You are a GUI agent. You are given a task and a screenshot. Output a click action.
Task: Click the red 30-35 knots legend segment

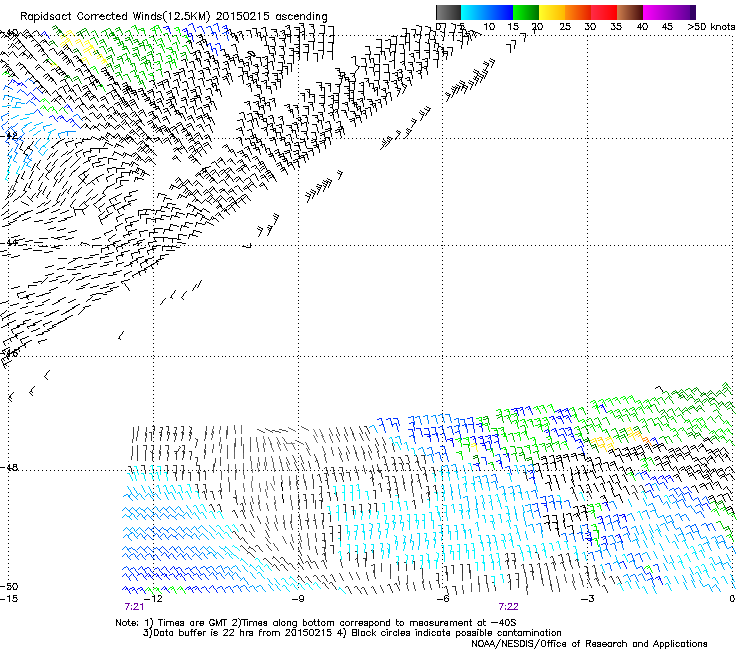[x=604, y=12]
